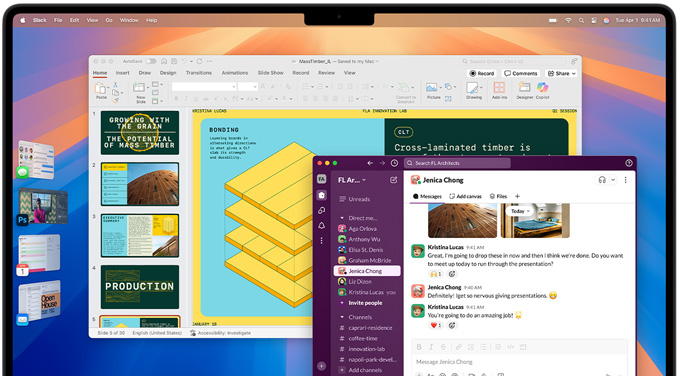
Task: Add reaction to the presentation run-through message
Action: (x=452, y=274)
